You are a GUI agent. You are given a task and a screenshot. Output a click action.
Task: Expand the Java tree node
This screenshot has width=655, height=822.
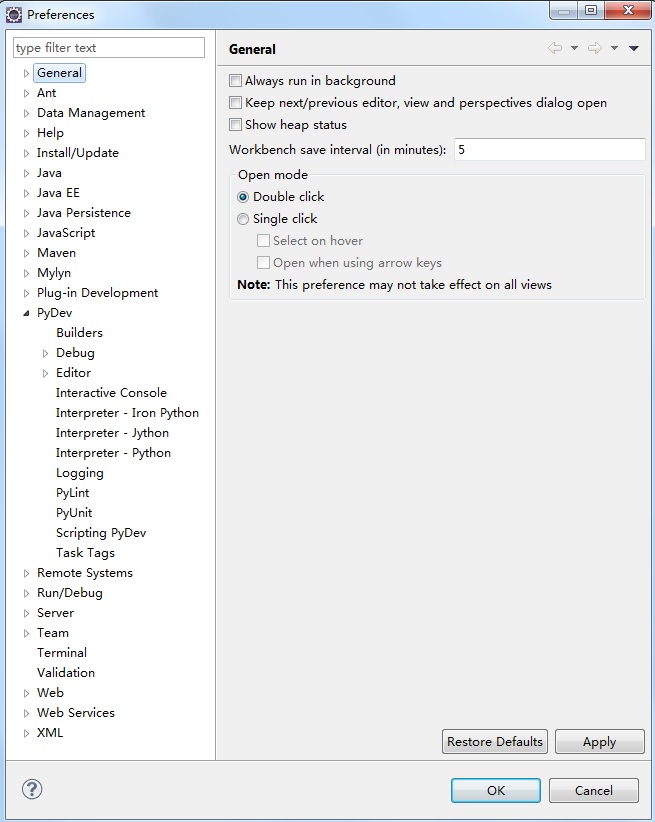(x=26, y=173)
